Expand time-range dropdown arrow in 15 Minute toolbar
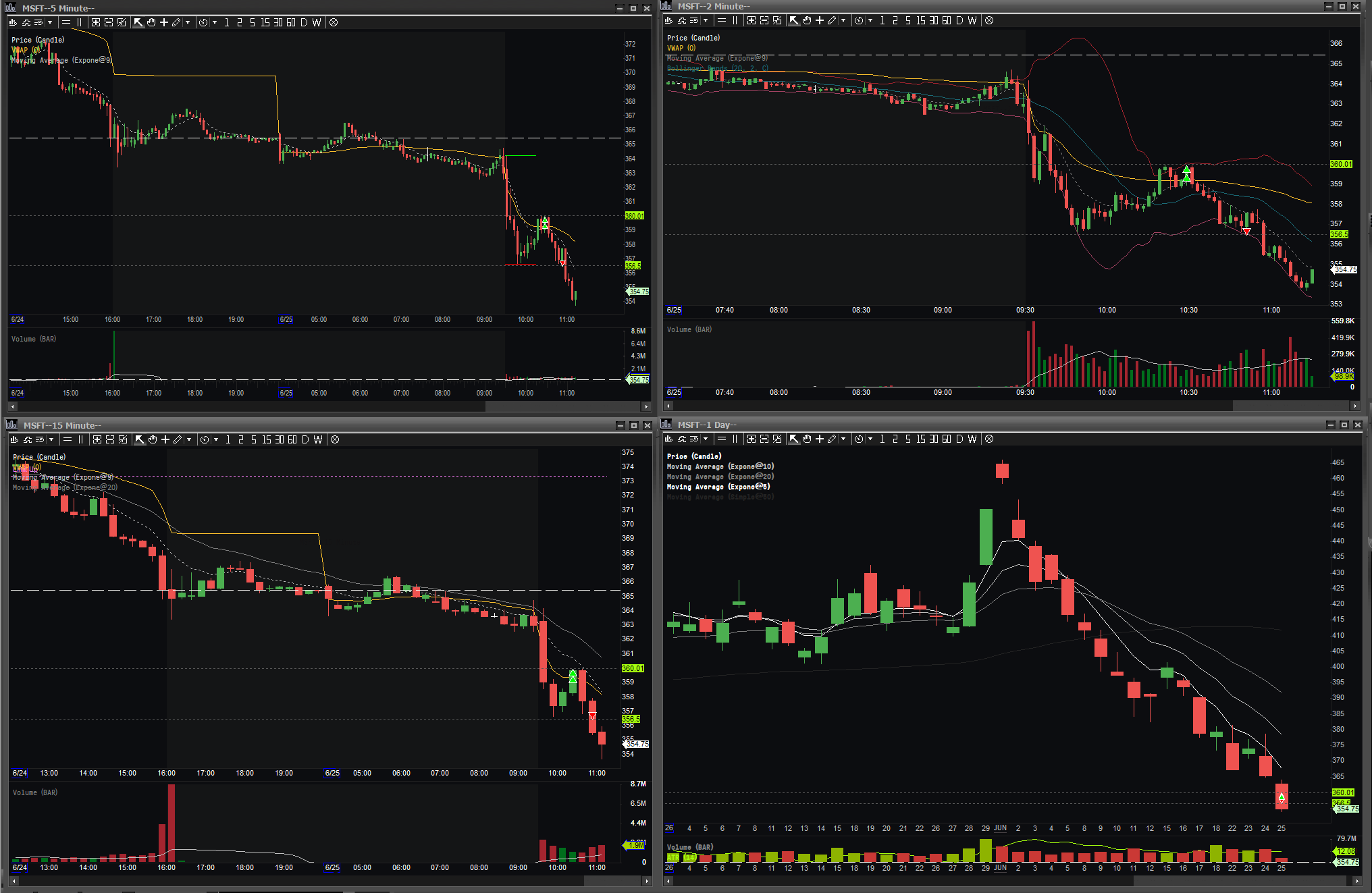This screenshot has width=1372, height=893. (x=216, y=439)
